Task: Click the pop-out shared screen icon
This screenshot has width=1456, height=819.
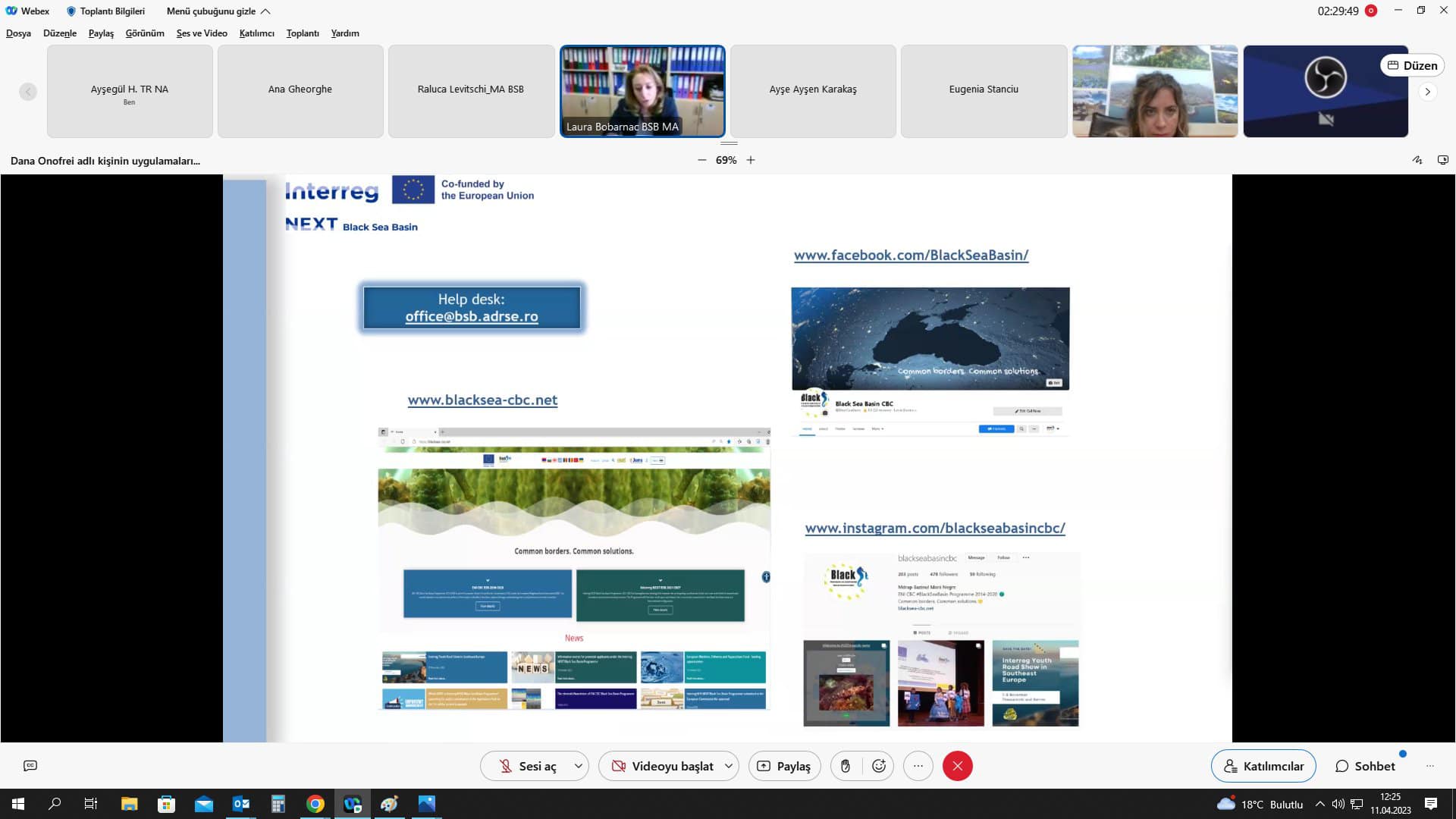Action: 1442,160
